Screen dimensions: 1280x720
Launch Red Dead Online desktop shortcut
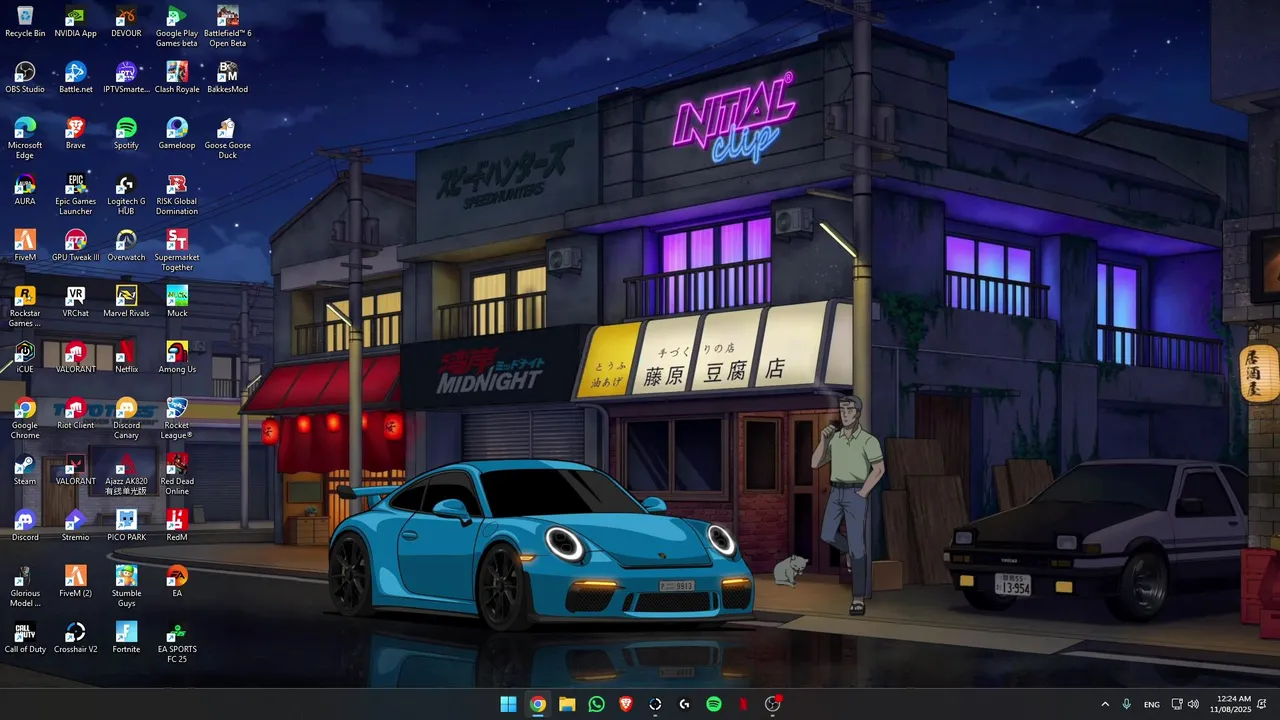coord(177,475)
